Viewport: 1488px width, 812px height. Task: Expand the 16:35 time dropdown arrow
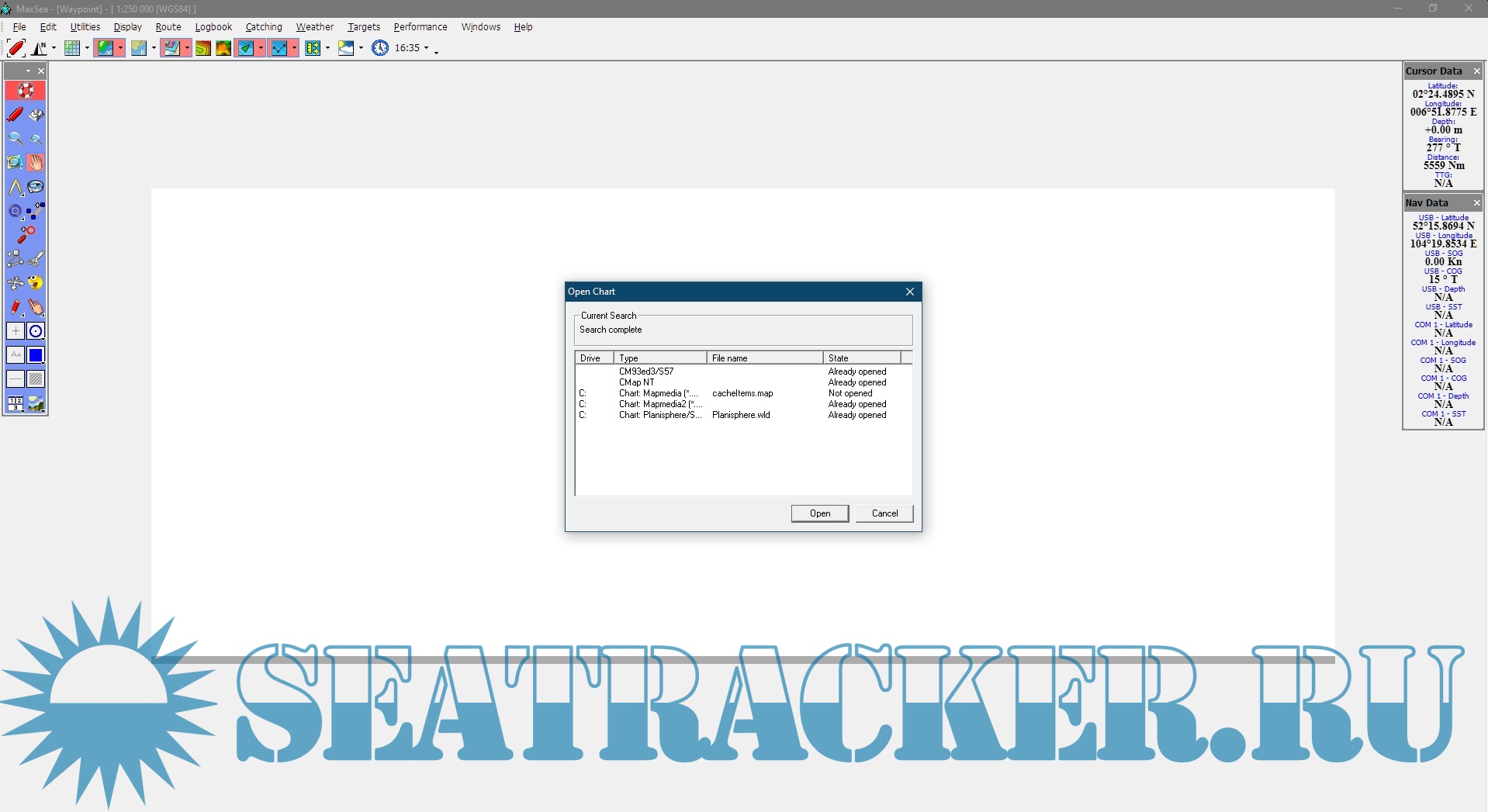point(426,48)
